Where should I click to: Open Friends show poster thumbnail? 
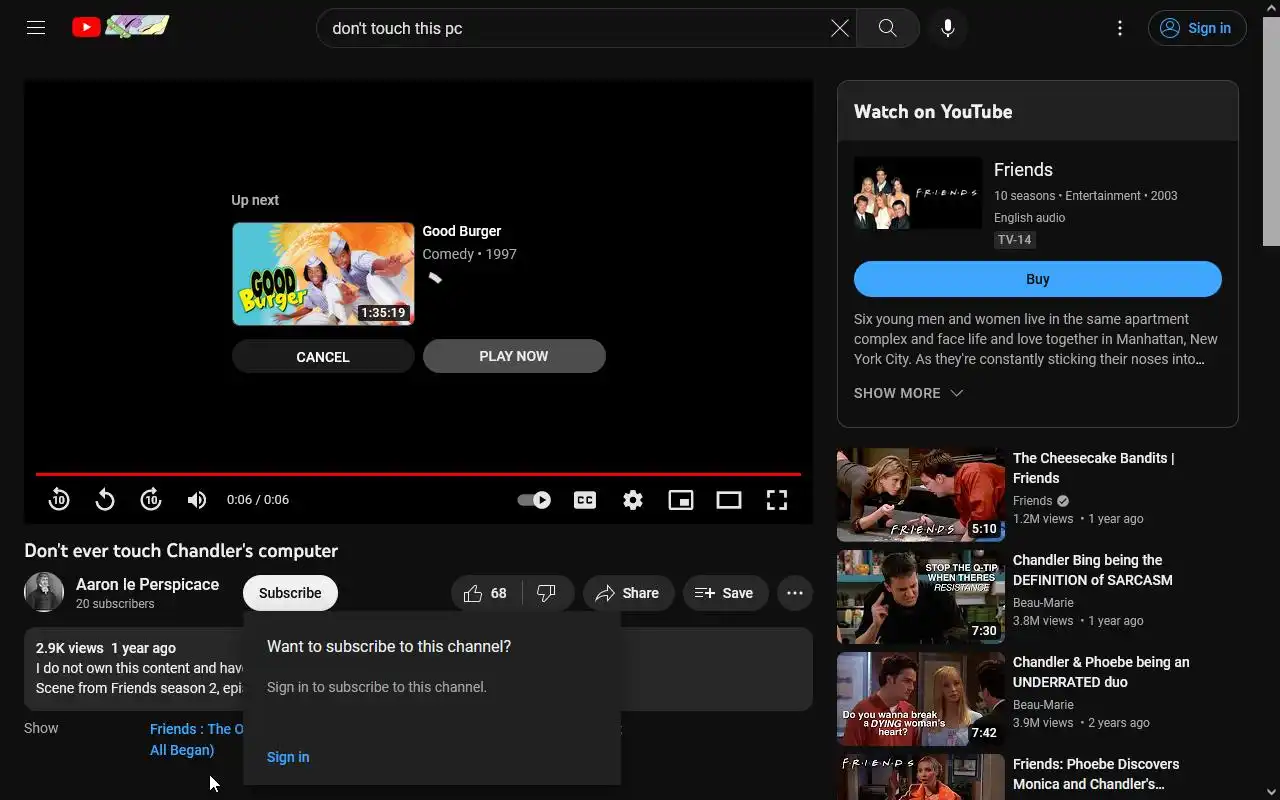pyautogui.click(x=918, y=193)
